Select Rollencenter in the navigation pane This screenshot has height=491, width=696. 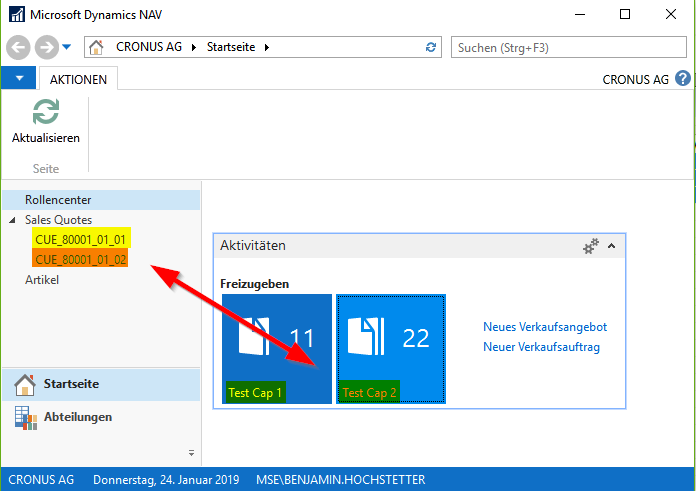click(101, 200)
